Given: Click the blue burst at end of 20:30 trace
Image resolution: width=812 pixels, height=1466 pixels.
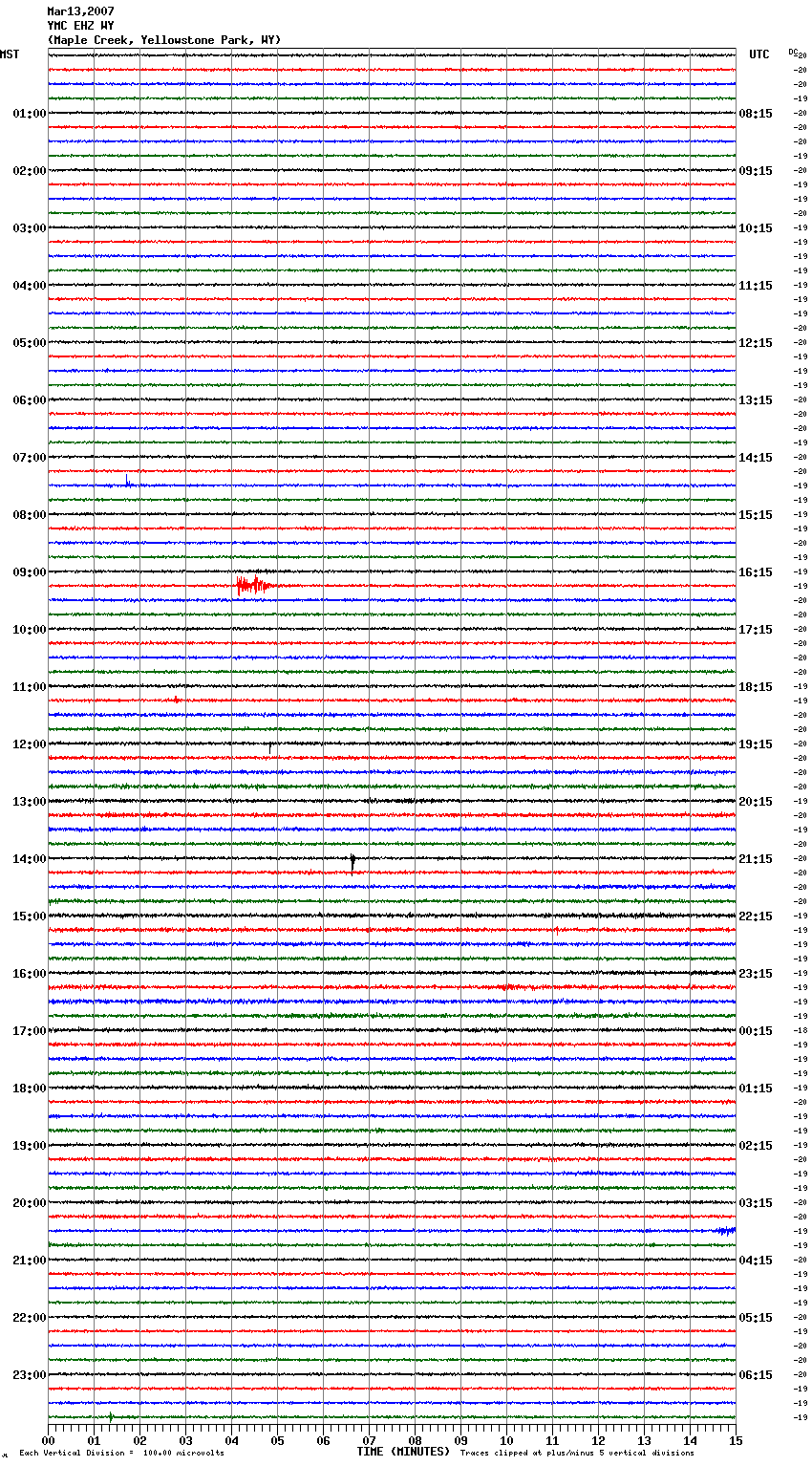Looking at the screenshot, I should [726, 1231].
